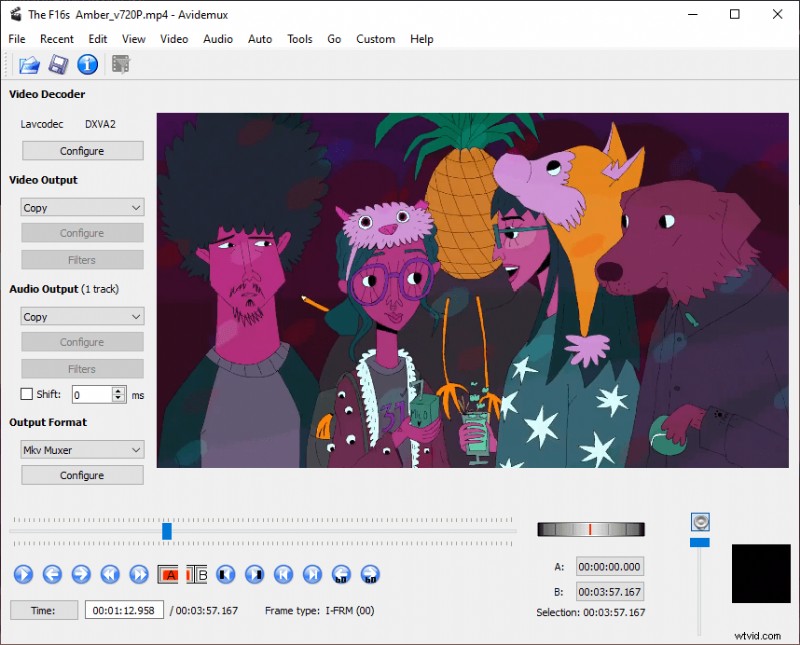Open the Tools menu
This screenshot has width=800, height=645.
pyautogui.click(x=299, y=39)
